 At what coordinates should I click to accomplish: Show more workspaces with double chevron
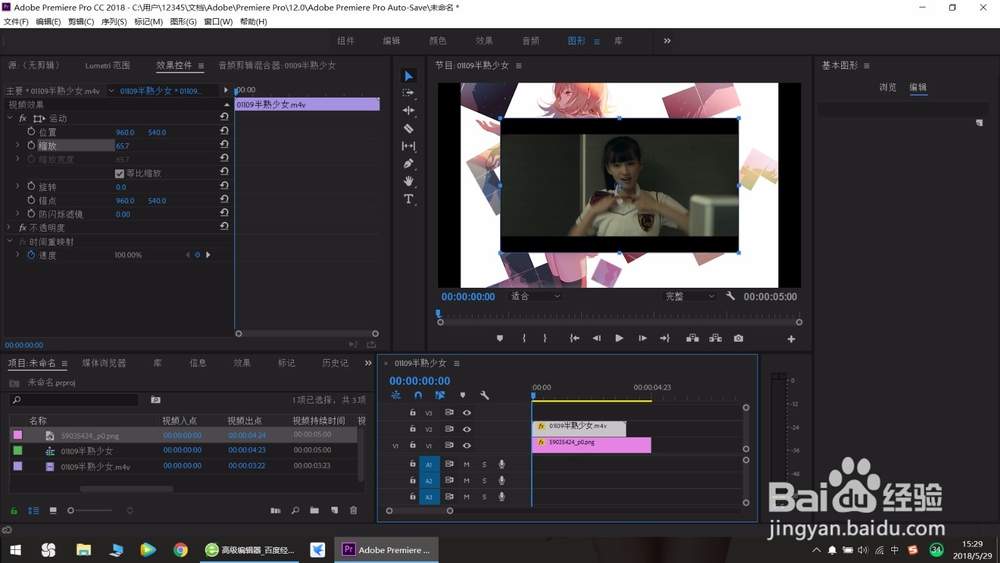(667, 41)
